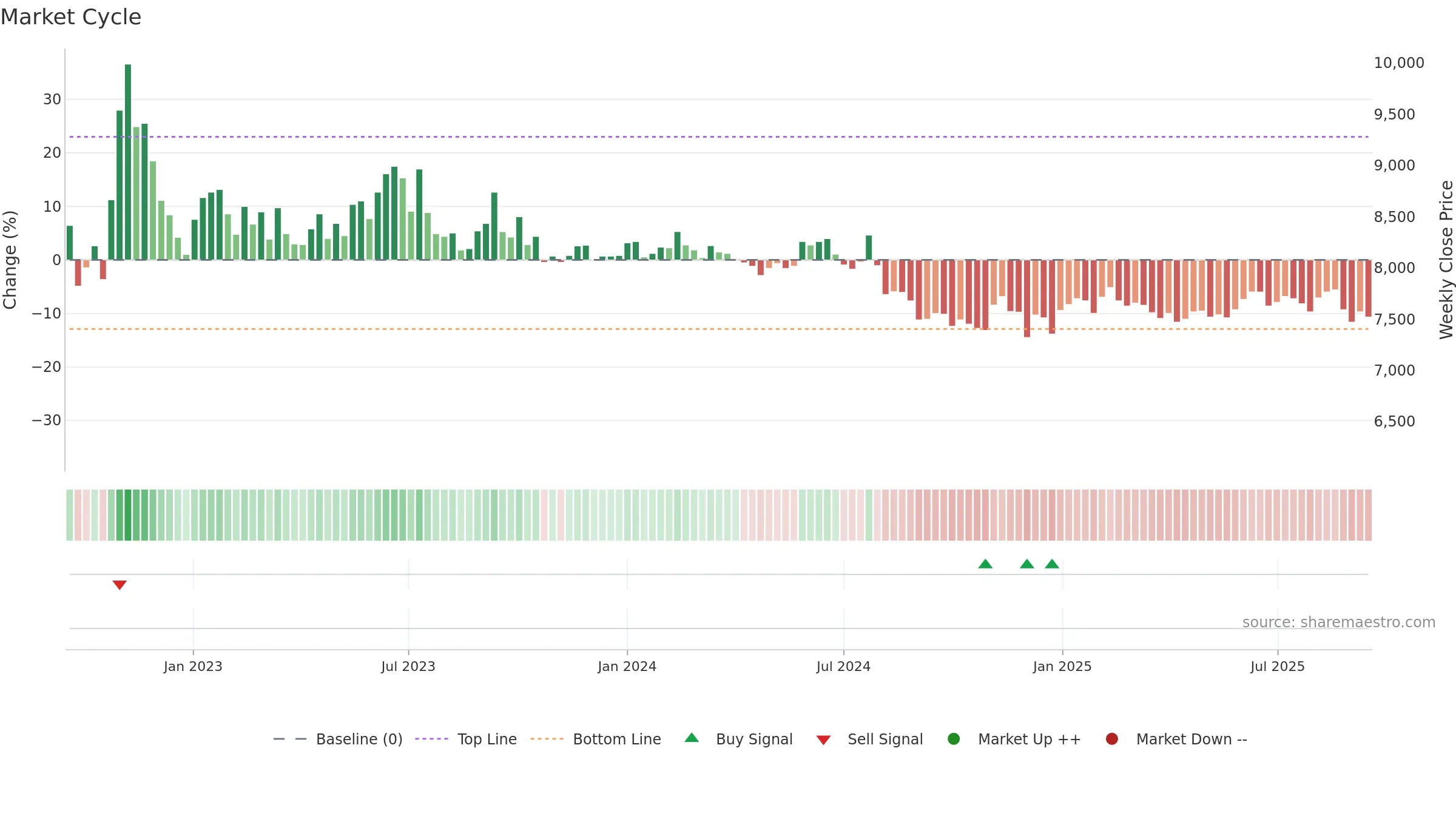Select the buy signal marker nearest Jan 2025
1456x819 pixels.
tap(1052, 564)
